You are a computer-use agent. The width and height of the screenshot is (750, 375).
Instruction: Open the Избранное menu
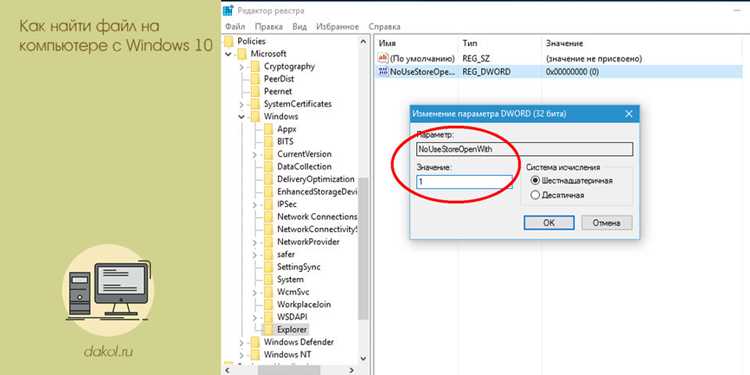pos(338,27)
